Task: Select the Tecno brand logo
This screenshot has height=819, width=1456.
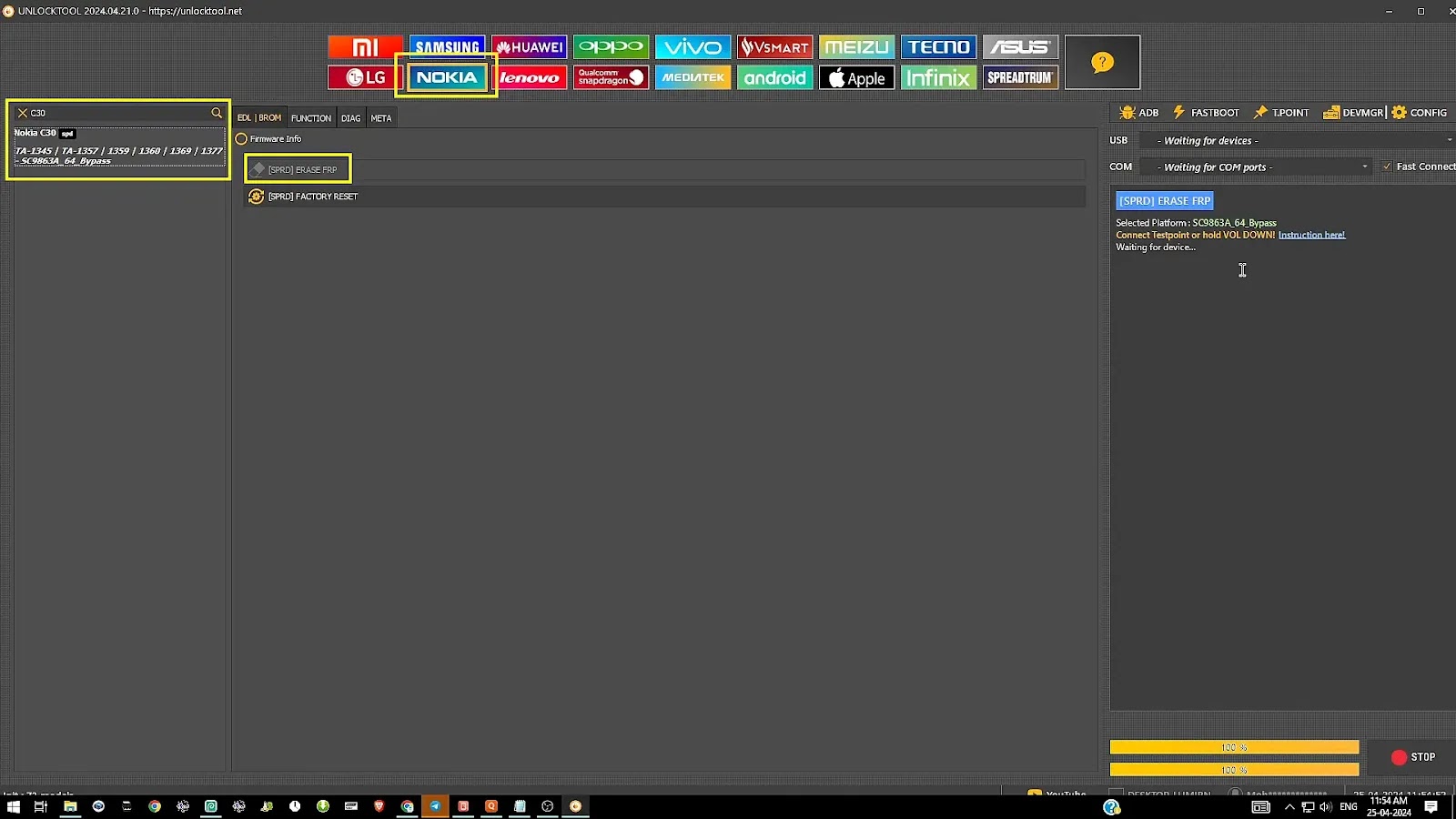Action: tap(938, 46)
